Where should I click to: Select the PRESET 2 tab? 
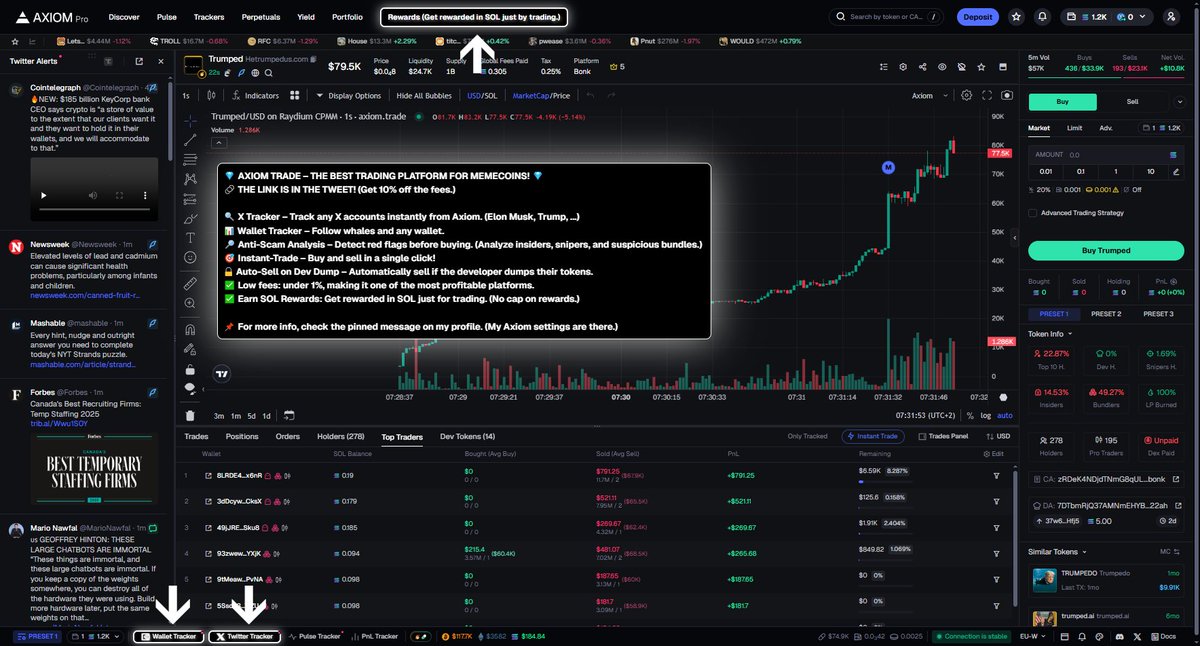click(1105, 313)
